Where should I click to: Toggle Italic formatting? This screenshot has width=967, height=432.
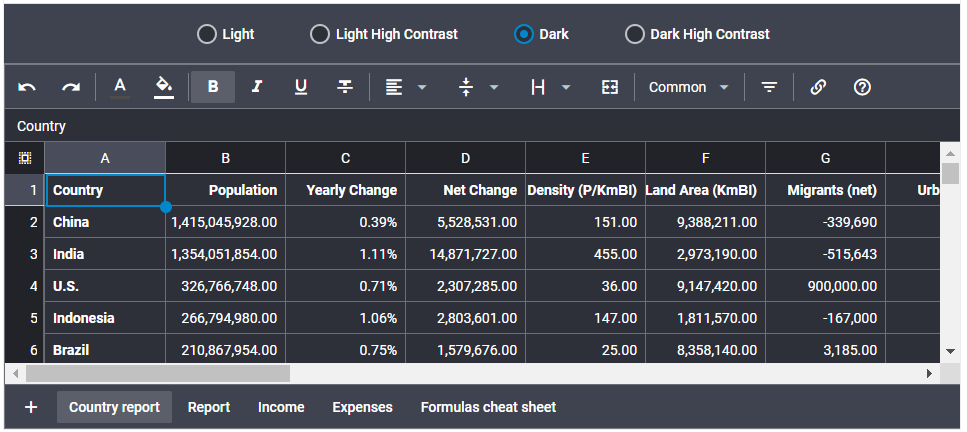pos(257,87)
